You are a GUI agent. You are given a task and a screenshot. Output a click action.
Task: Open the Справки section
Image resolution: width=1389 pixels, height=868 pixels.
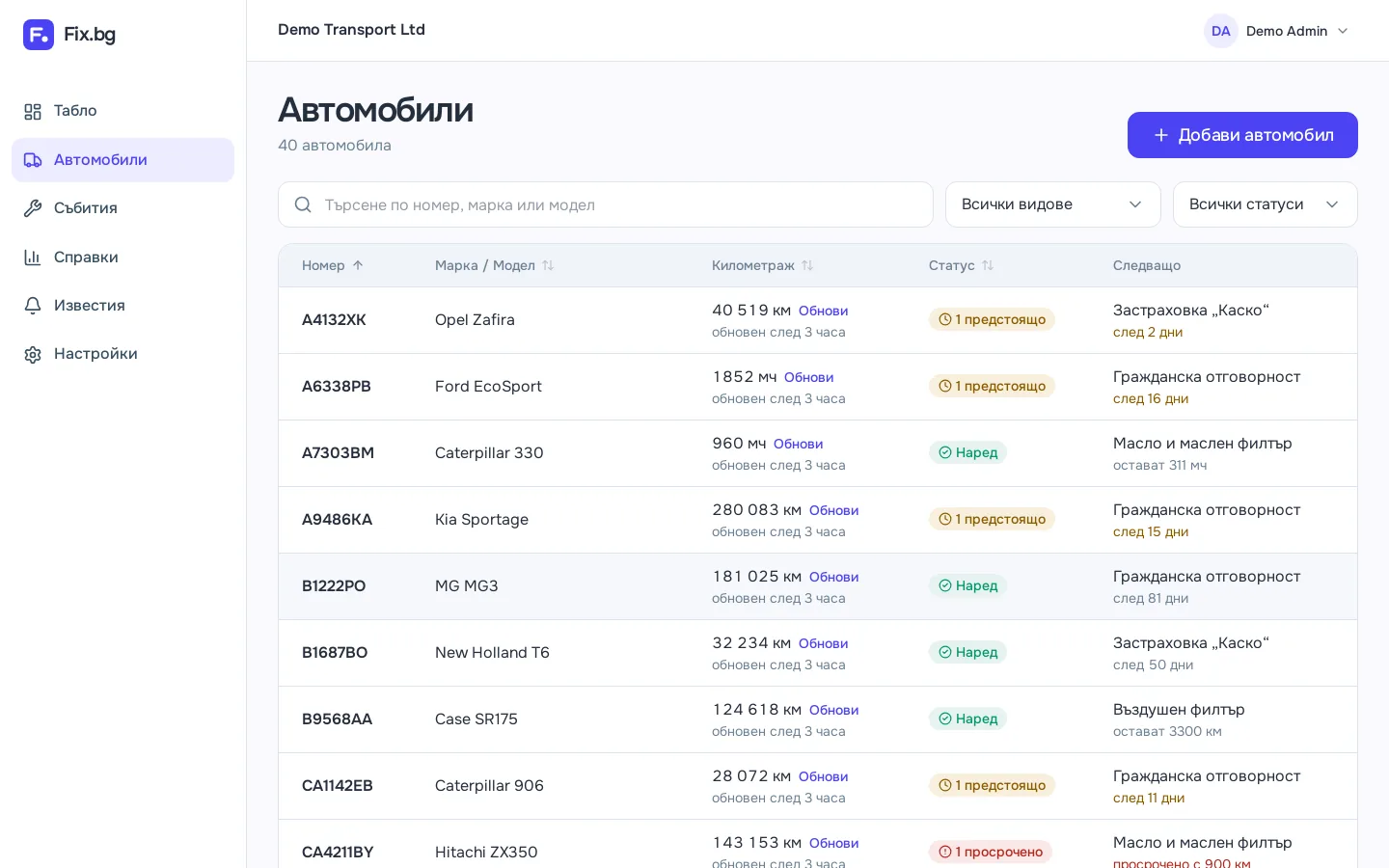coord(123,258)
